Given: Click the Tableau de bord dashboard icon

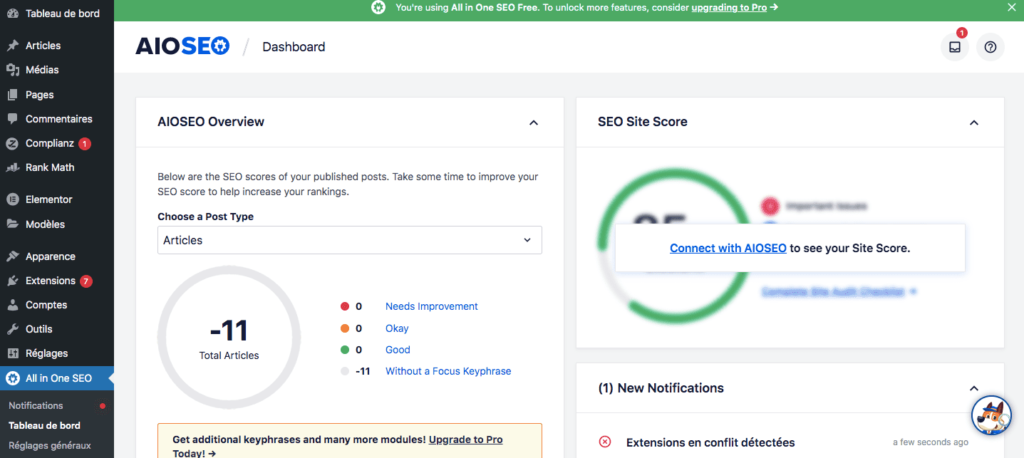Looking at the screenshot, I should [12, 13].
